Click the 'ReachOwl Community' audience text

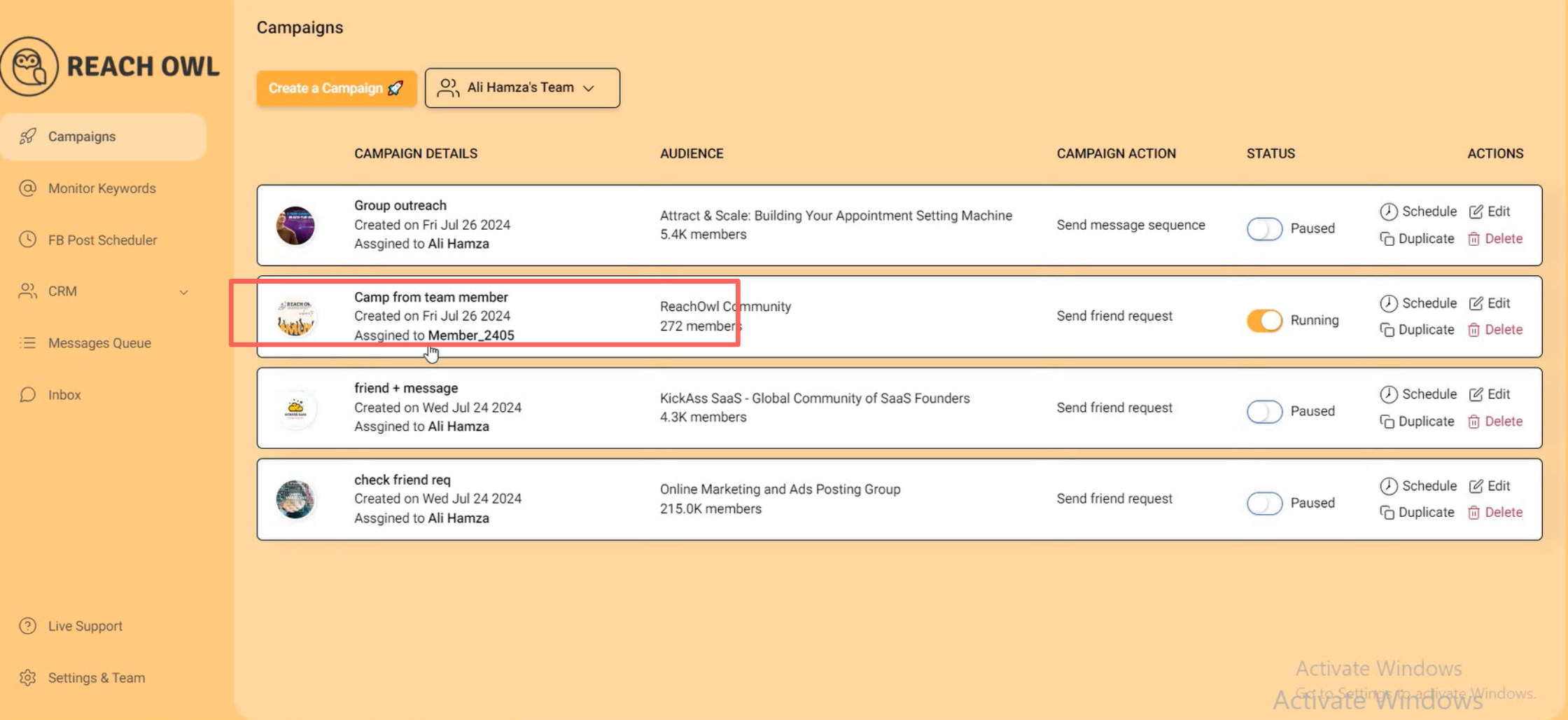pos(725,307)
